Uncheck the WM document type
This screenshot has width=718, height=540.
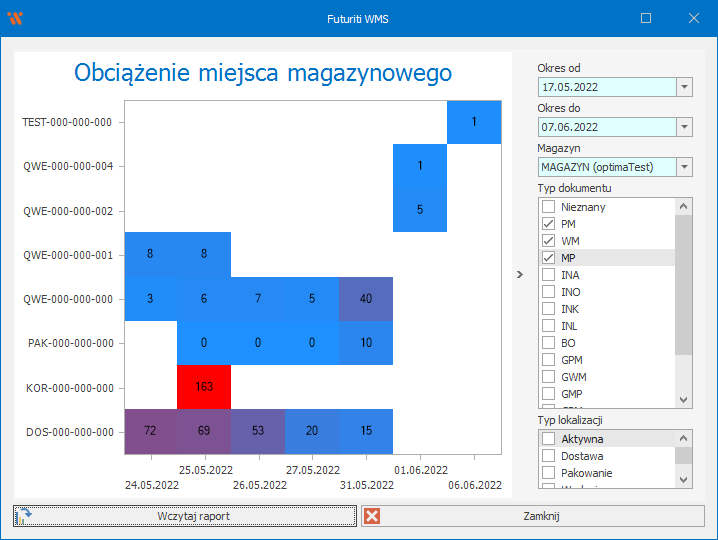point(548,241)
